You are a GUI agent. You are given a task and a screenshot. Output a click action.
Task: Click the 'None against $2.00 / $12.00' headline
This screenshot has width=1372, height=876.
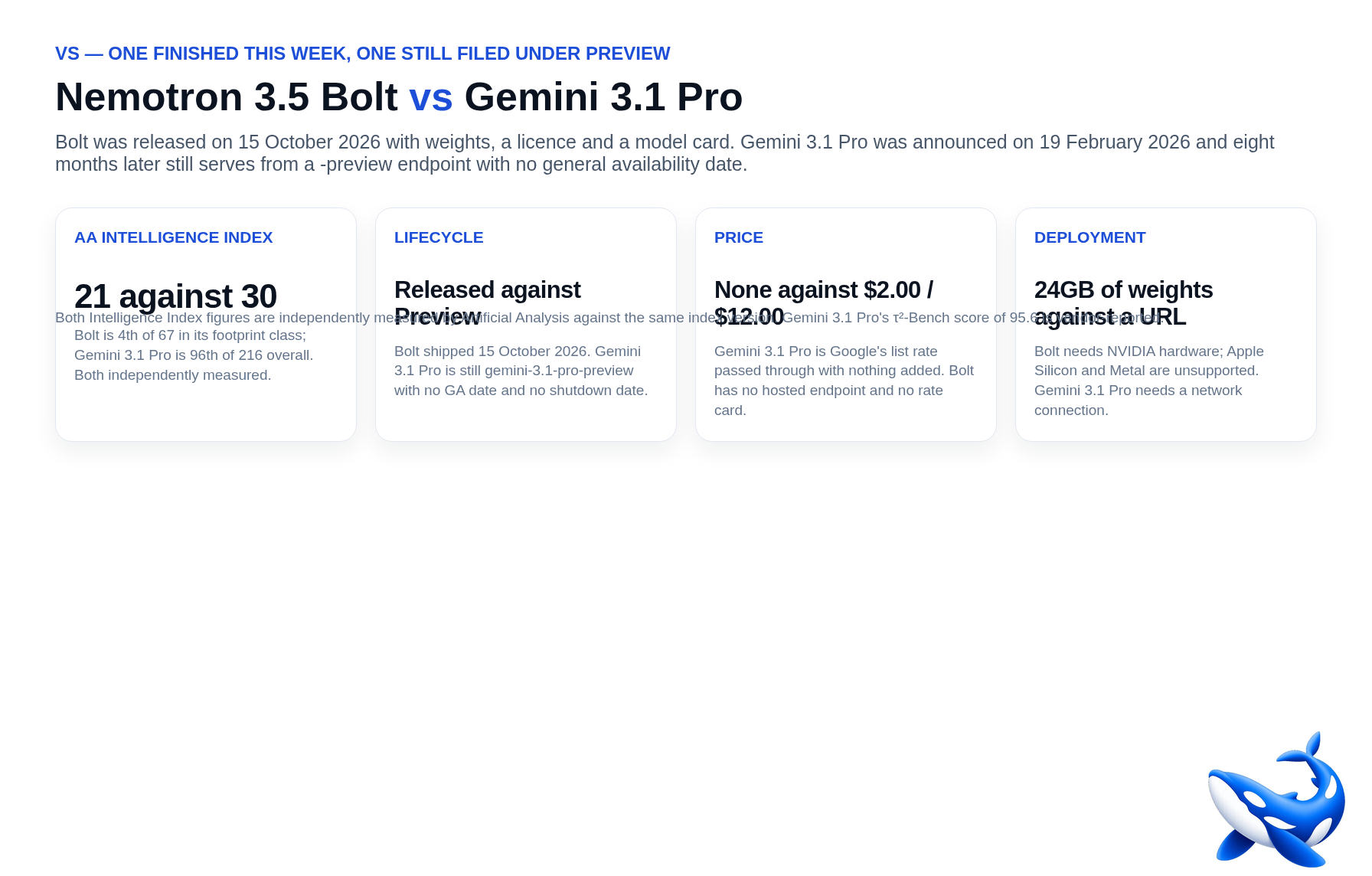tap(824, 303)
